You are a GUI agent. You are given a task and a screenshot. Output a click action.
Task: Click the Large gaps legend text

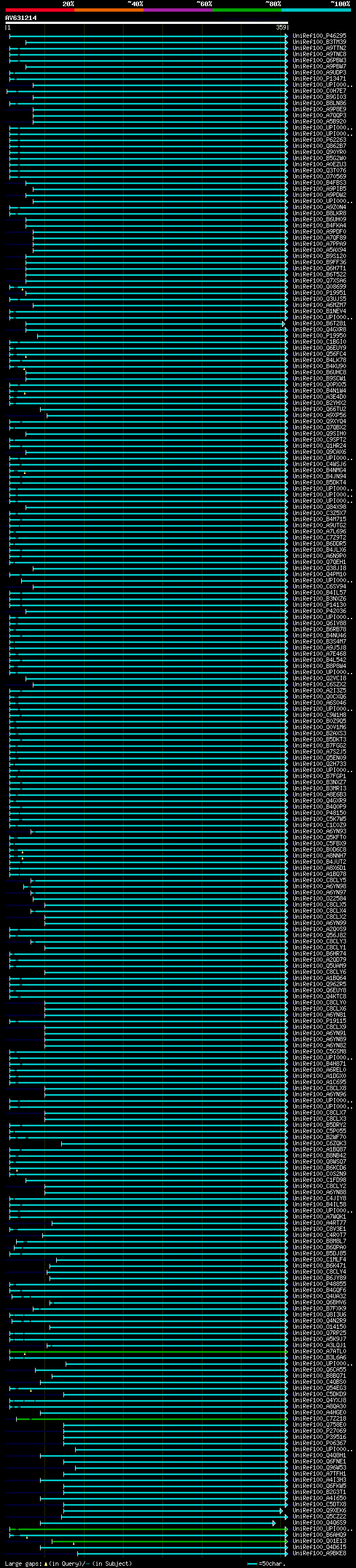[68, 1563]
